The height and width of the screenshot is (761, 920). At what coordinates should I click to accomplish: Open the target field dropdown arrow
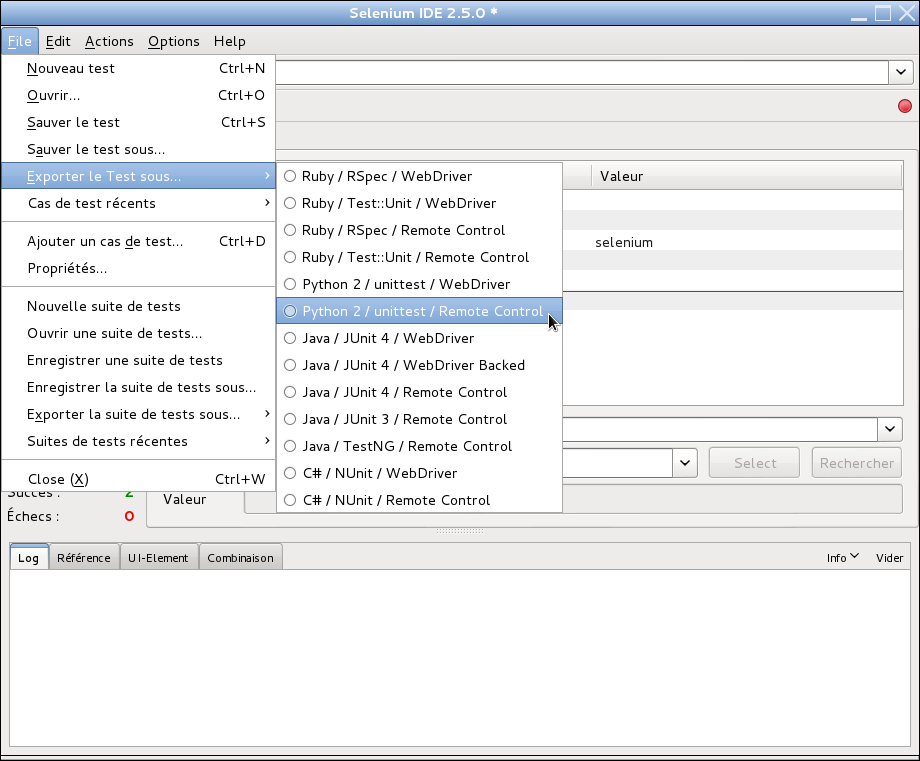pos(685,463)
